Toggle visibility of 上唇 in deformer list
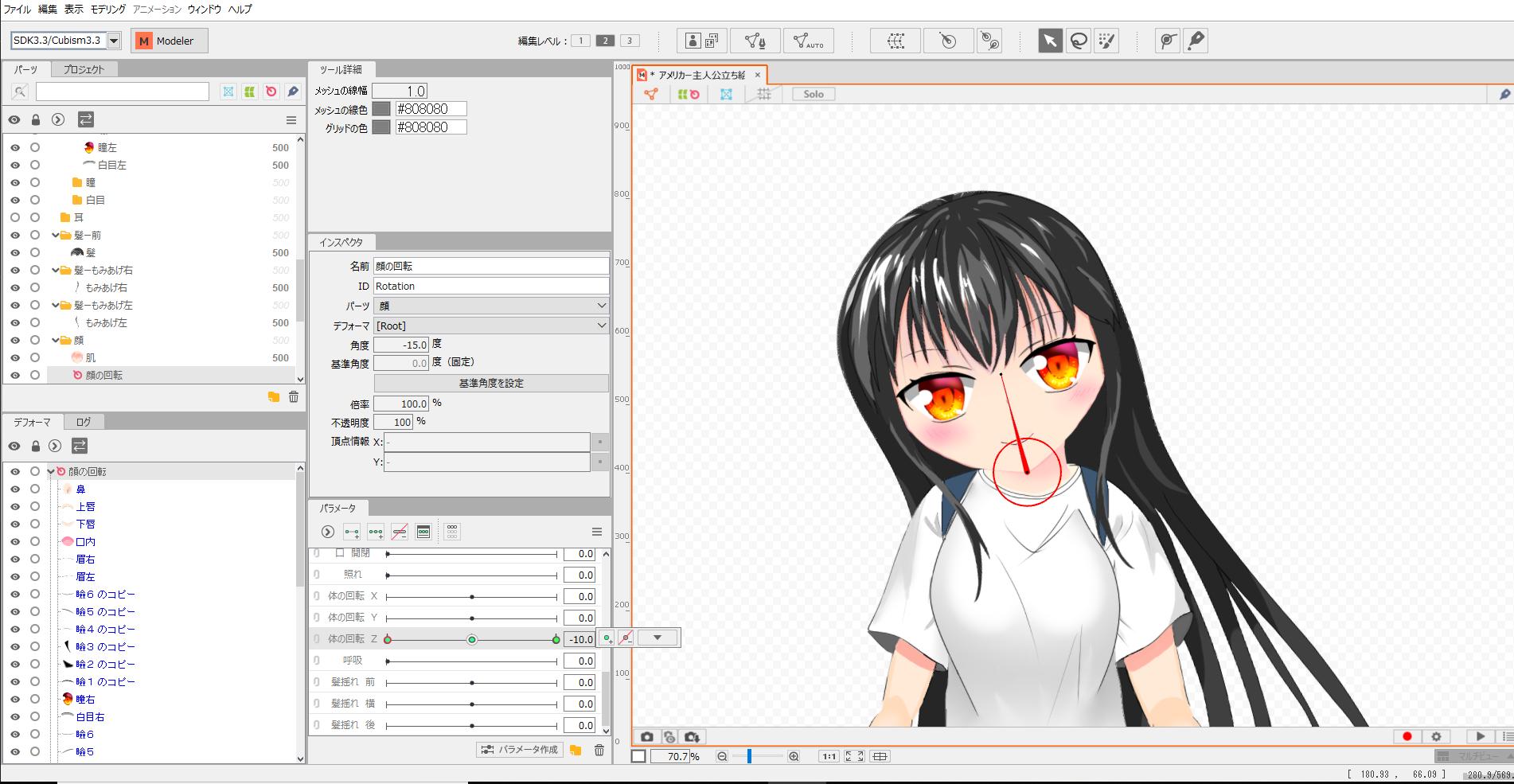Image resolution: width=1514 pixels, height=784 pixels. click(15, 506)
